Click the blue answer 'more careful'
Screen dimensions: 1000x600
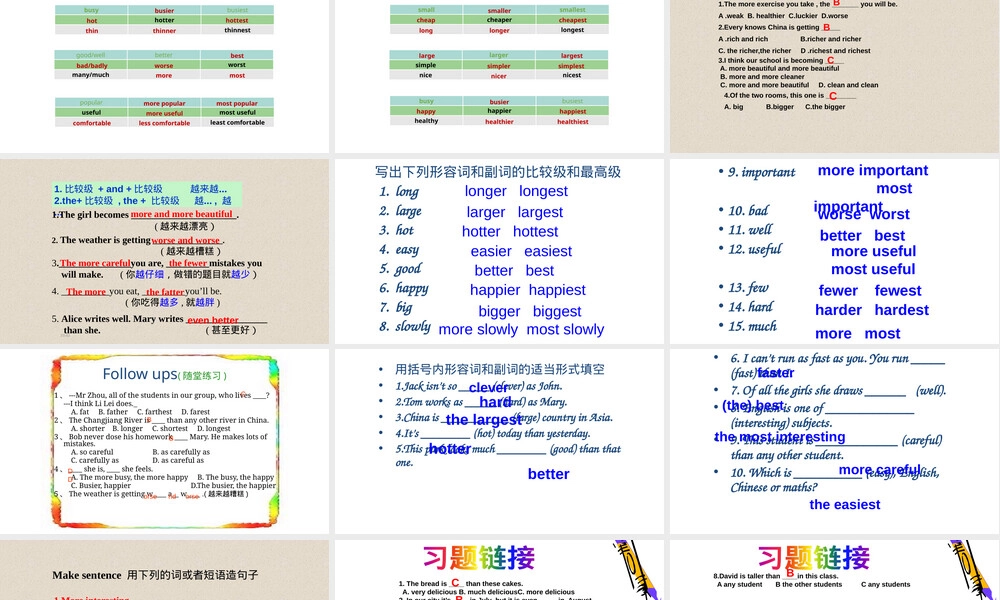tap(879, 470)
